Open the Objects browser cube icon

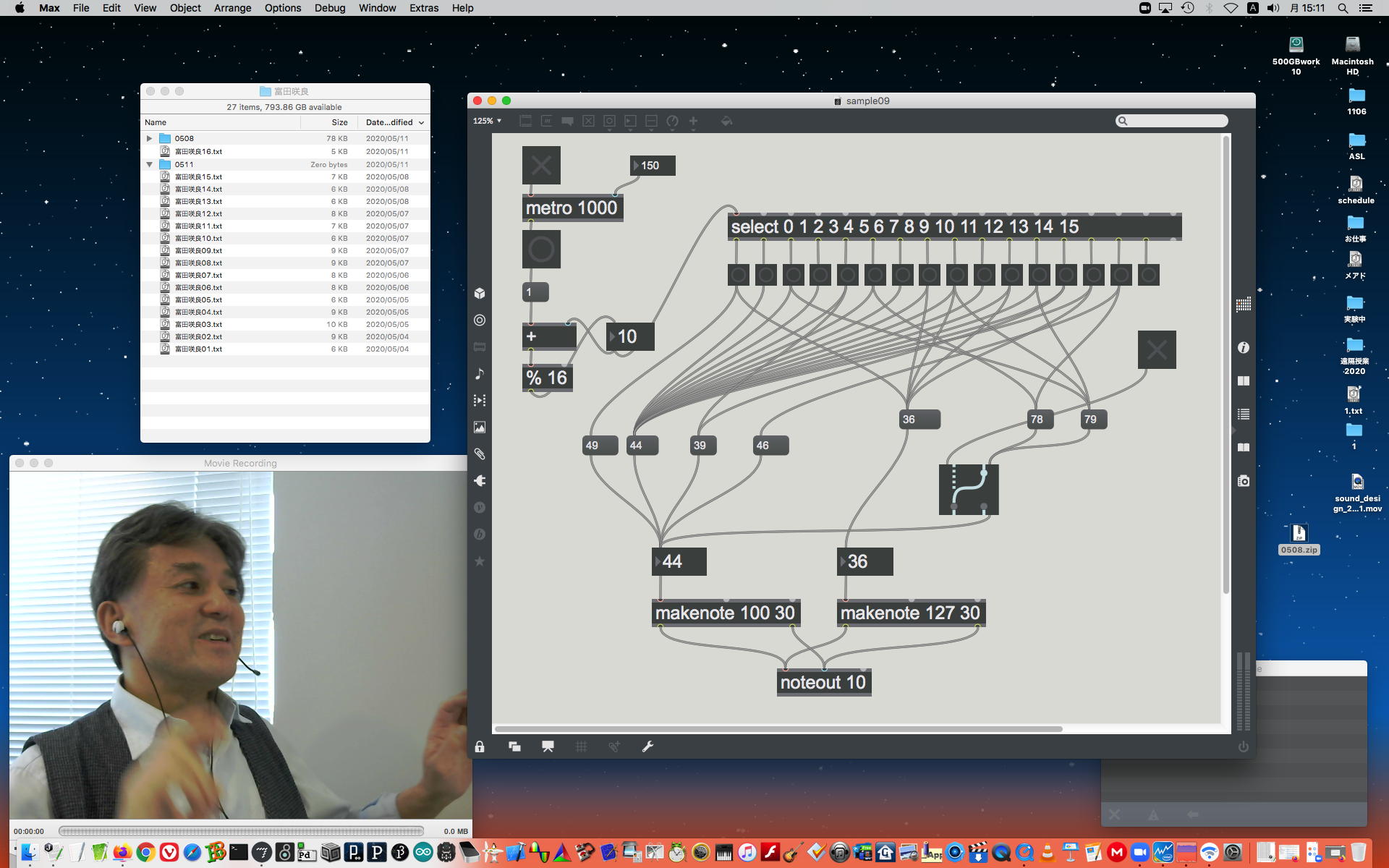click(x=480, y=293)
